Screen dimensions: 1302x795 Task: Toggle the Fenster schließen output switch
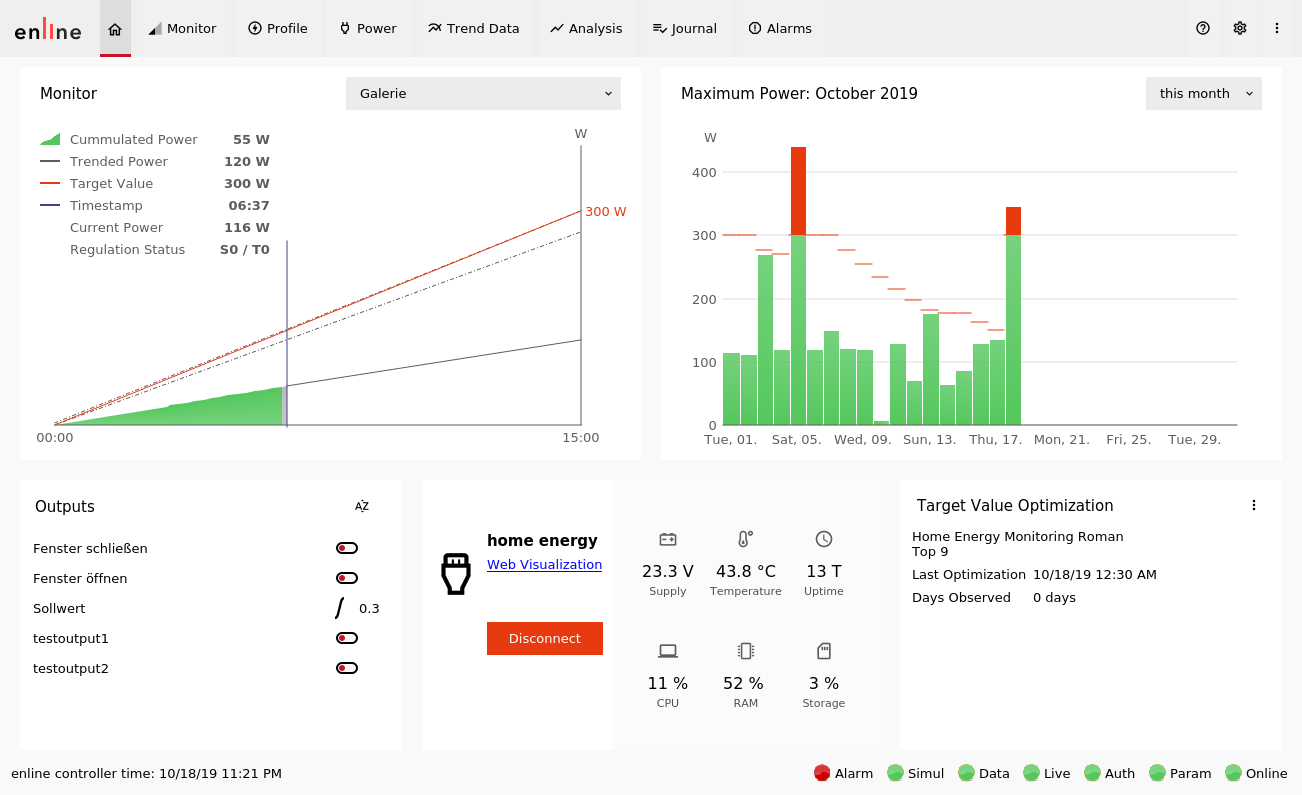click(347, 548)
